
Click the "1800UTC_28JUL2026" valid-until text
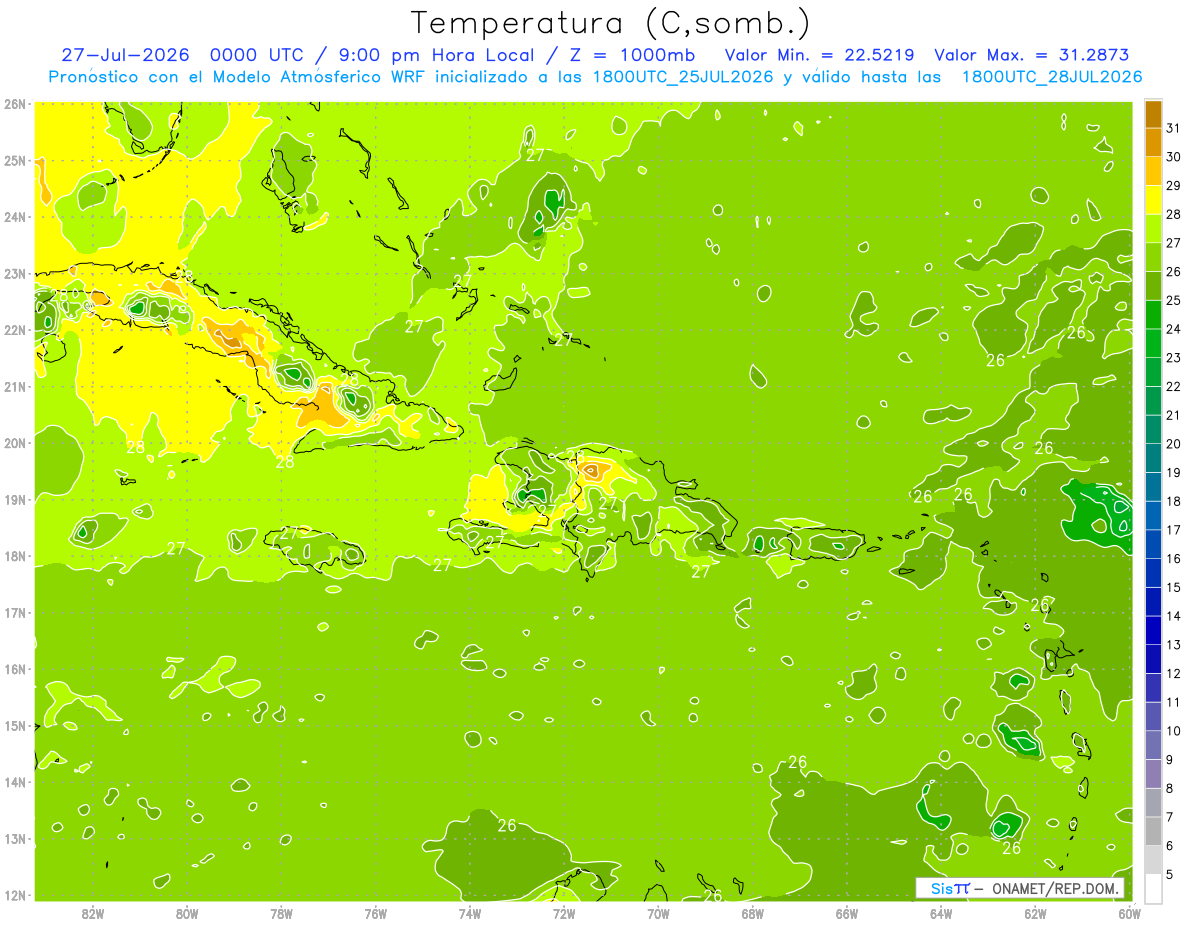tap(1052, 77)
